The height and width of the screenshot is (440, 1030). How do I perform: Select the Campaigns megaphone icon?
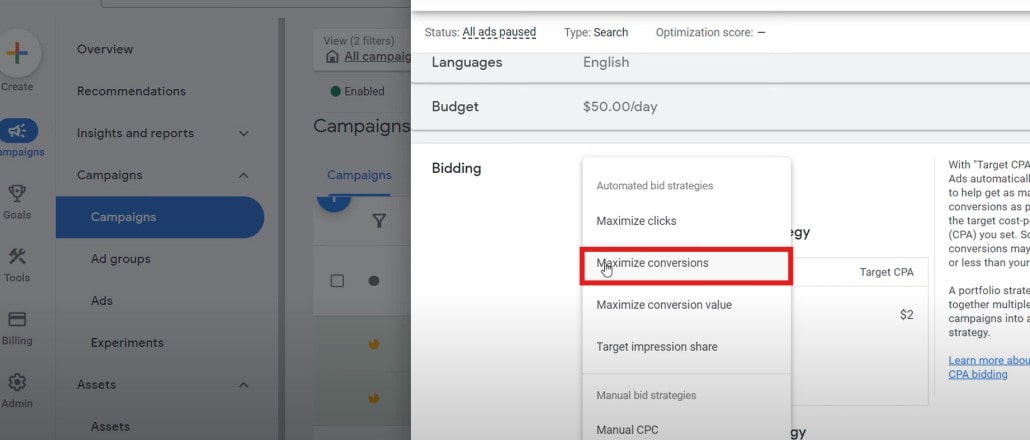[x=18, y=131]
